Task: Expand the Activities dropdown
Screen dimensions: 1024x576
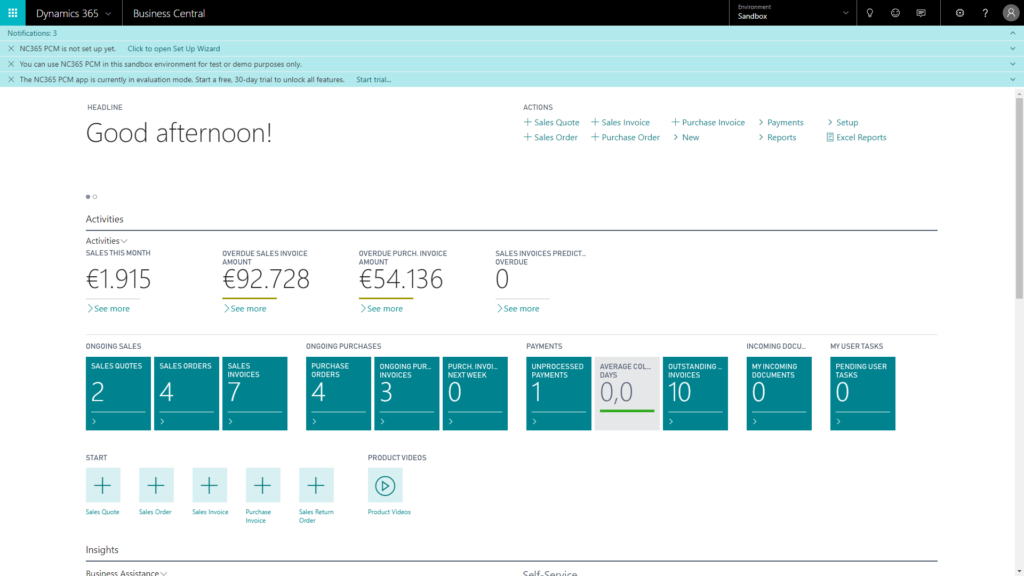Action: click(x=106, y=240)
